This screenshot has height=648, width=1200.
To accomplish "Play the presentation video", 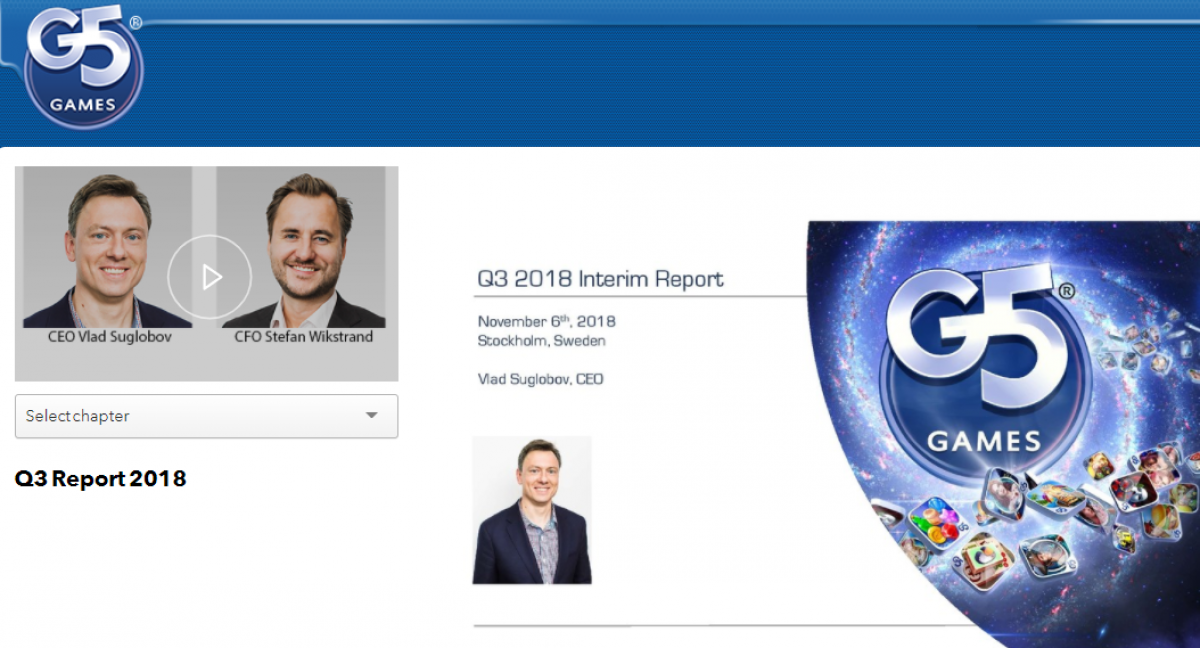I will coord(209,277).
